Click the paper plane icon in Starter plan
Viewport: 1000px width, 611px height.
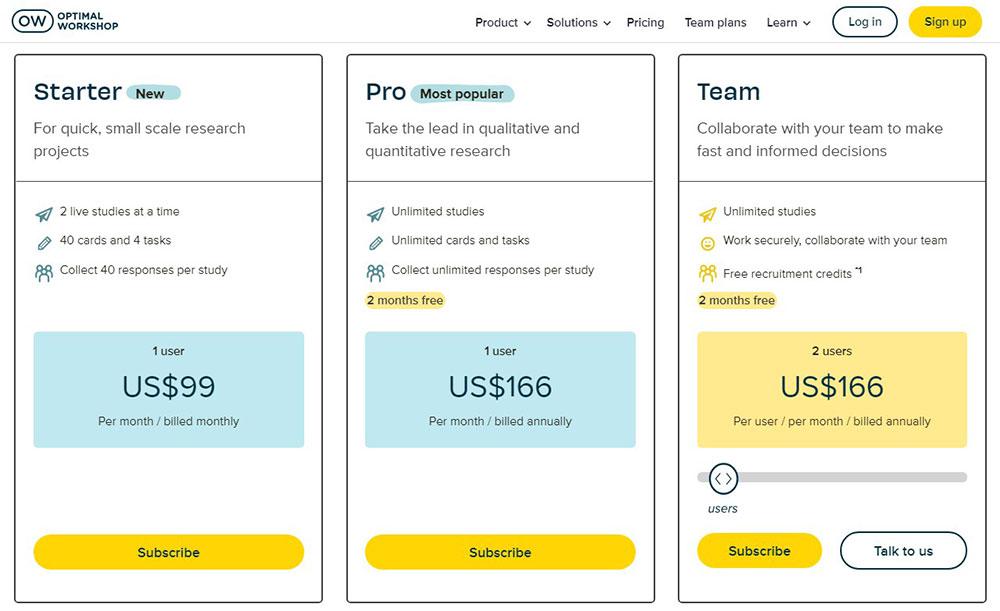coord(44,214)
